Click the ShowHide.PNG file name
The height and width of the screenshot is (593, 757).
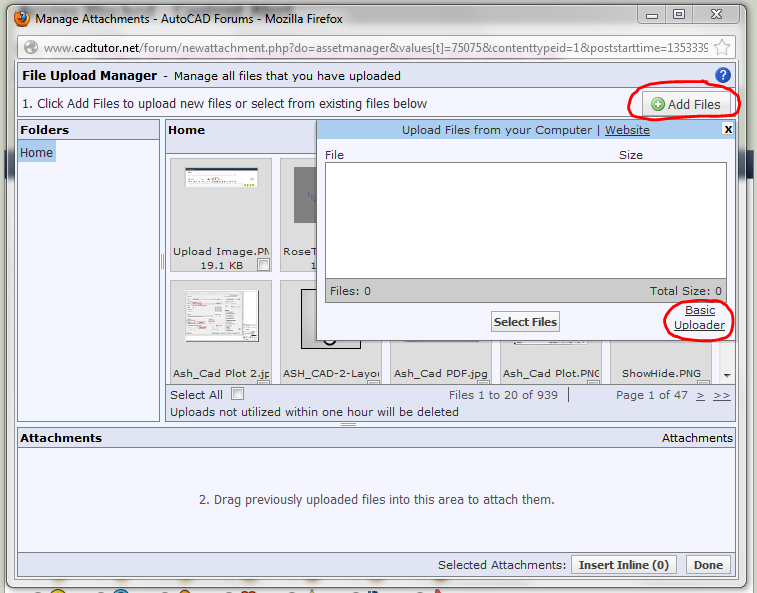tap(661, 373)
